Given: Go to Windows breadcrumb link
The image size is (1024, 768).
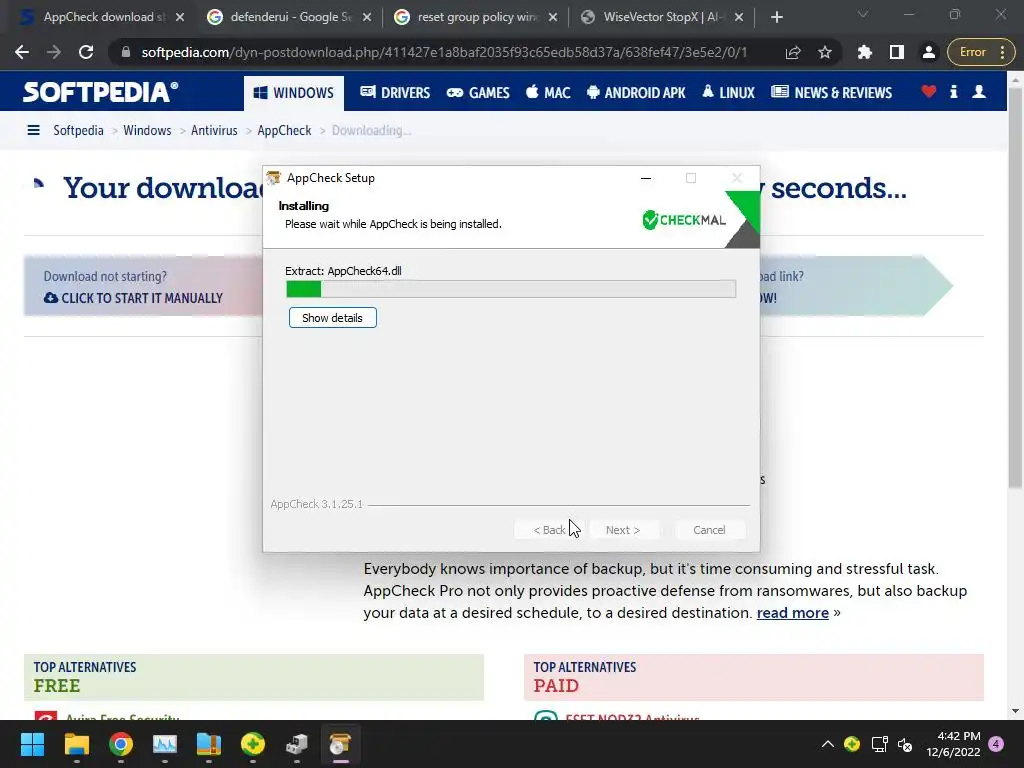Looking at the screenshot, I should 147,131.
